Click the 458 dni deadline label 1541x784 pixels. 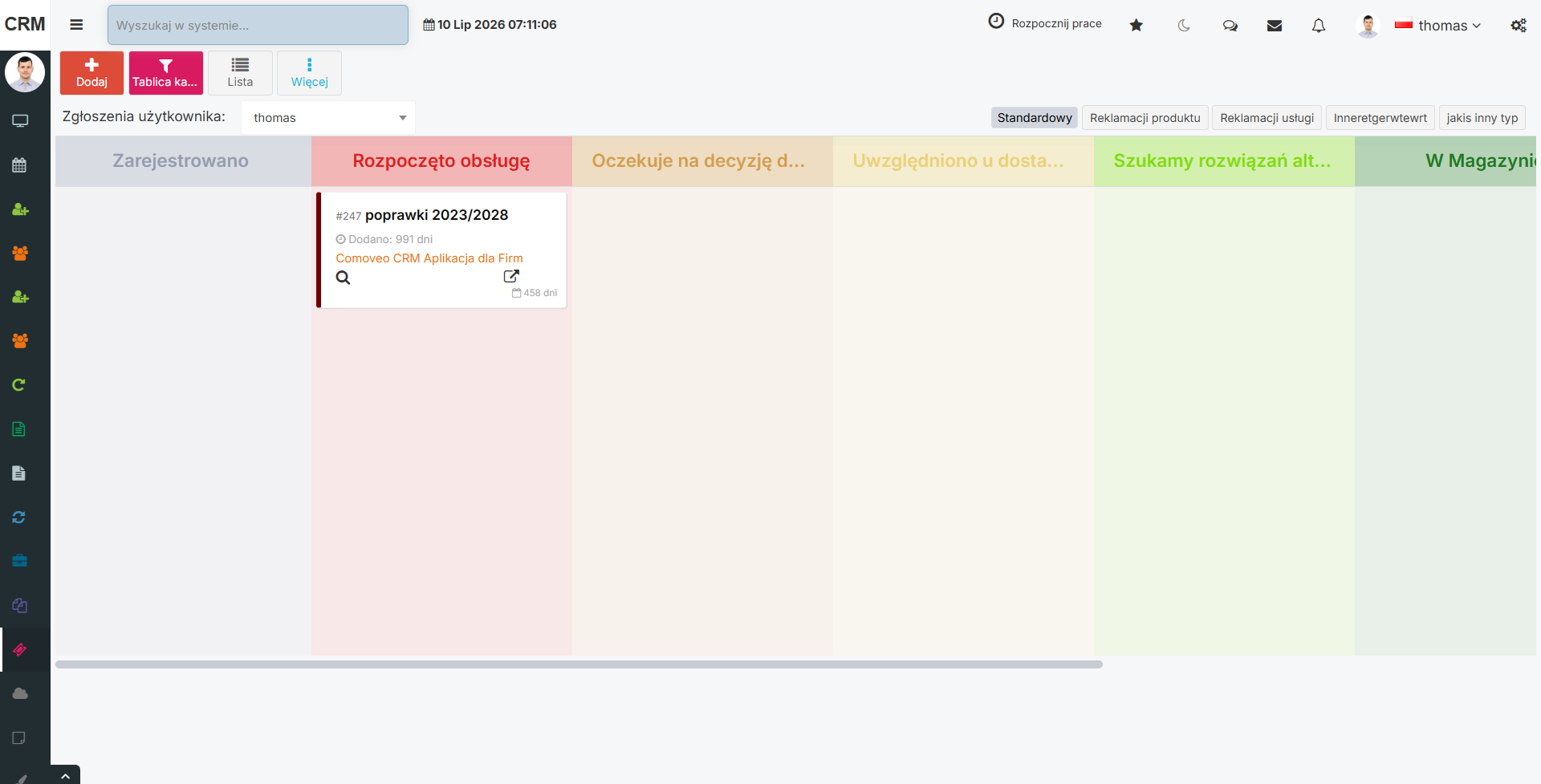[x=535, y=293]
